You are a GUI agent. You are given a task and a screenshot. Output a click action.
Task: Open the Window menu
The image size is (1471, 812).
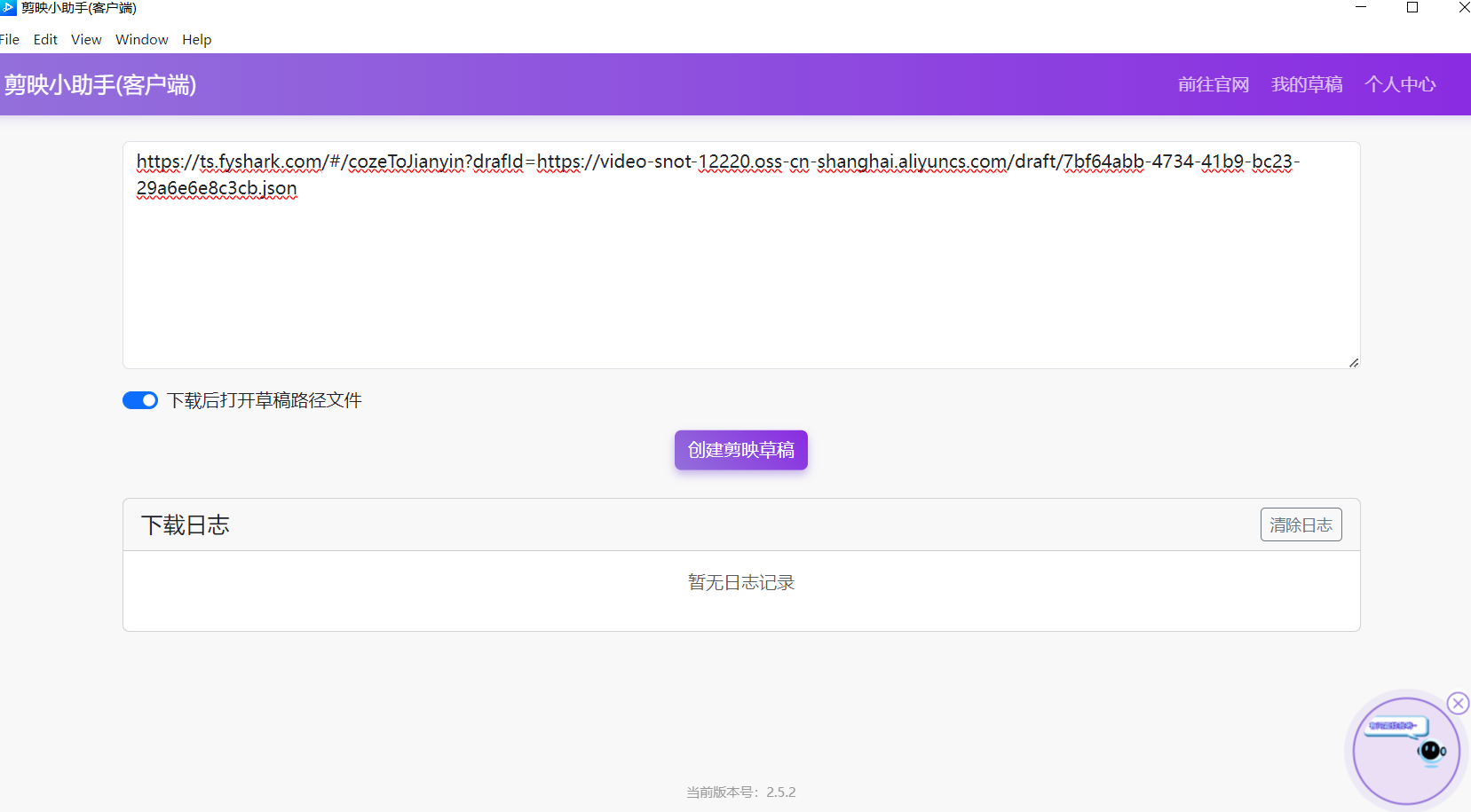pyautogui.click(x=142, y=39)
